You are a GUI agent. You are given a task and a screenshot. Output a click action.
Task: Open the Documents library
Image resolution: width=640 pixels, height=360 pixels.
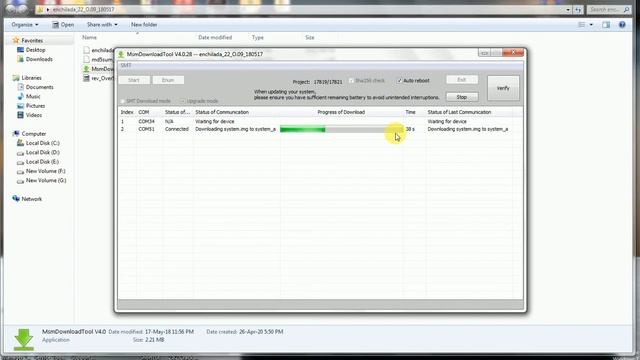coord(39,87)
